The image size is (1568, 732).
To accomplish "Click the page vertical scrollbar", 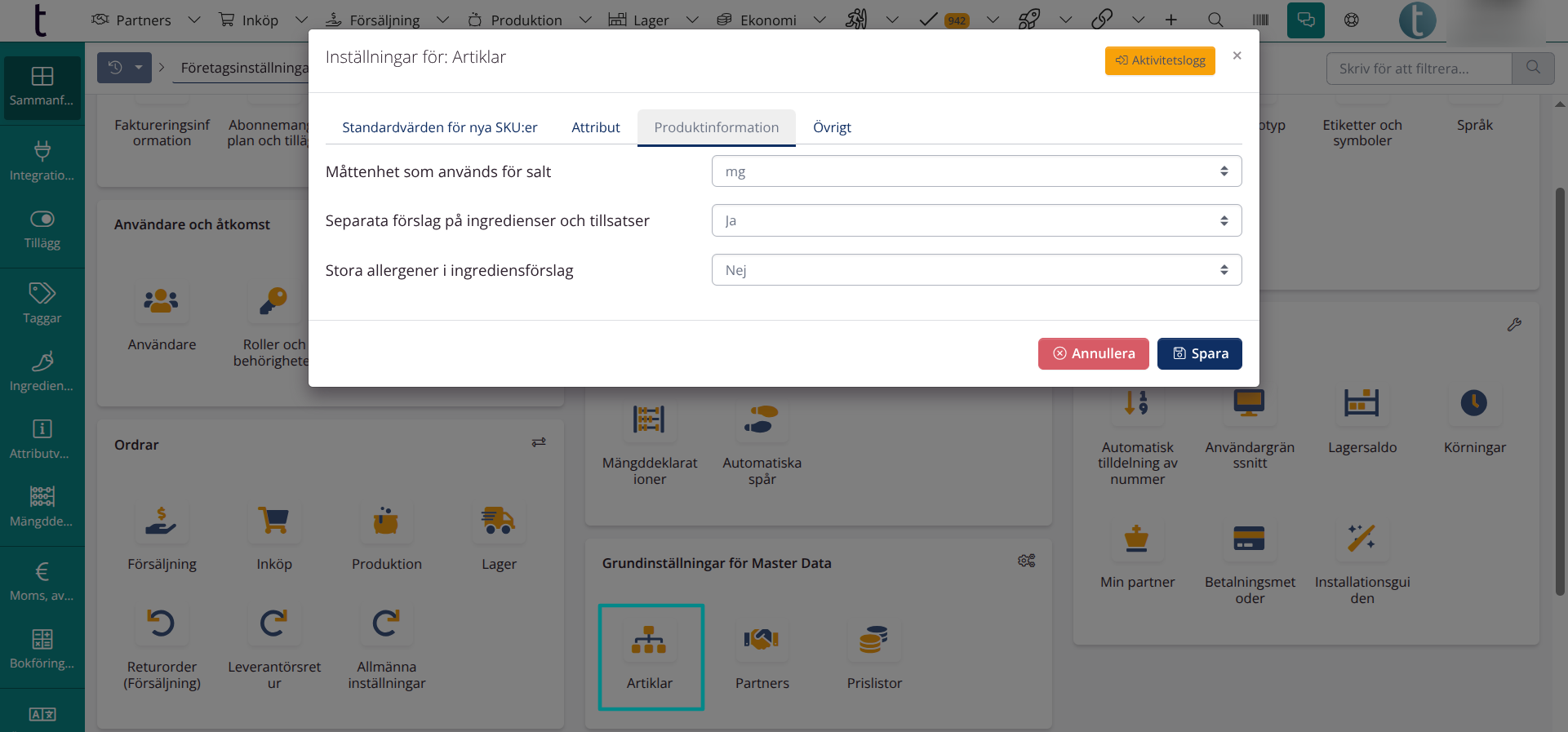I will pos(1559,392).
